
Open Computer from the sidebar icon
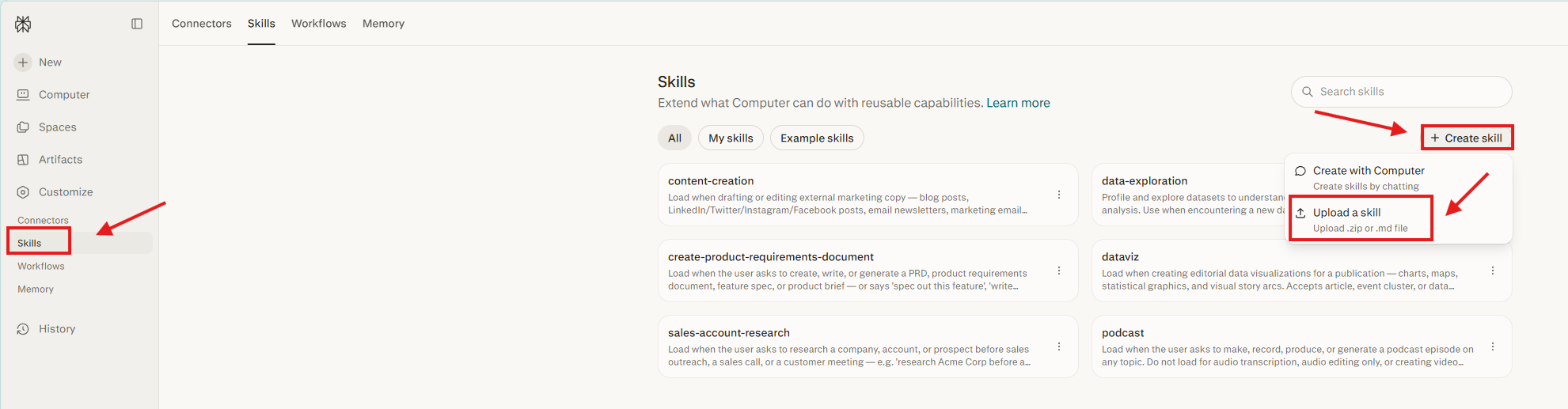click(x=23, y=95)
